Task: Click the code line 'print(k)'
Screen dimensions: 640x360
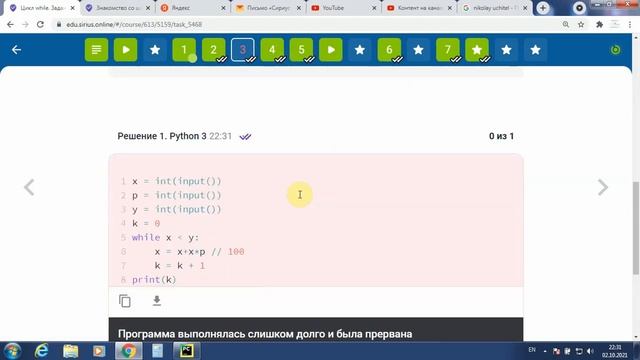Action: [154, 280]
